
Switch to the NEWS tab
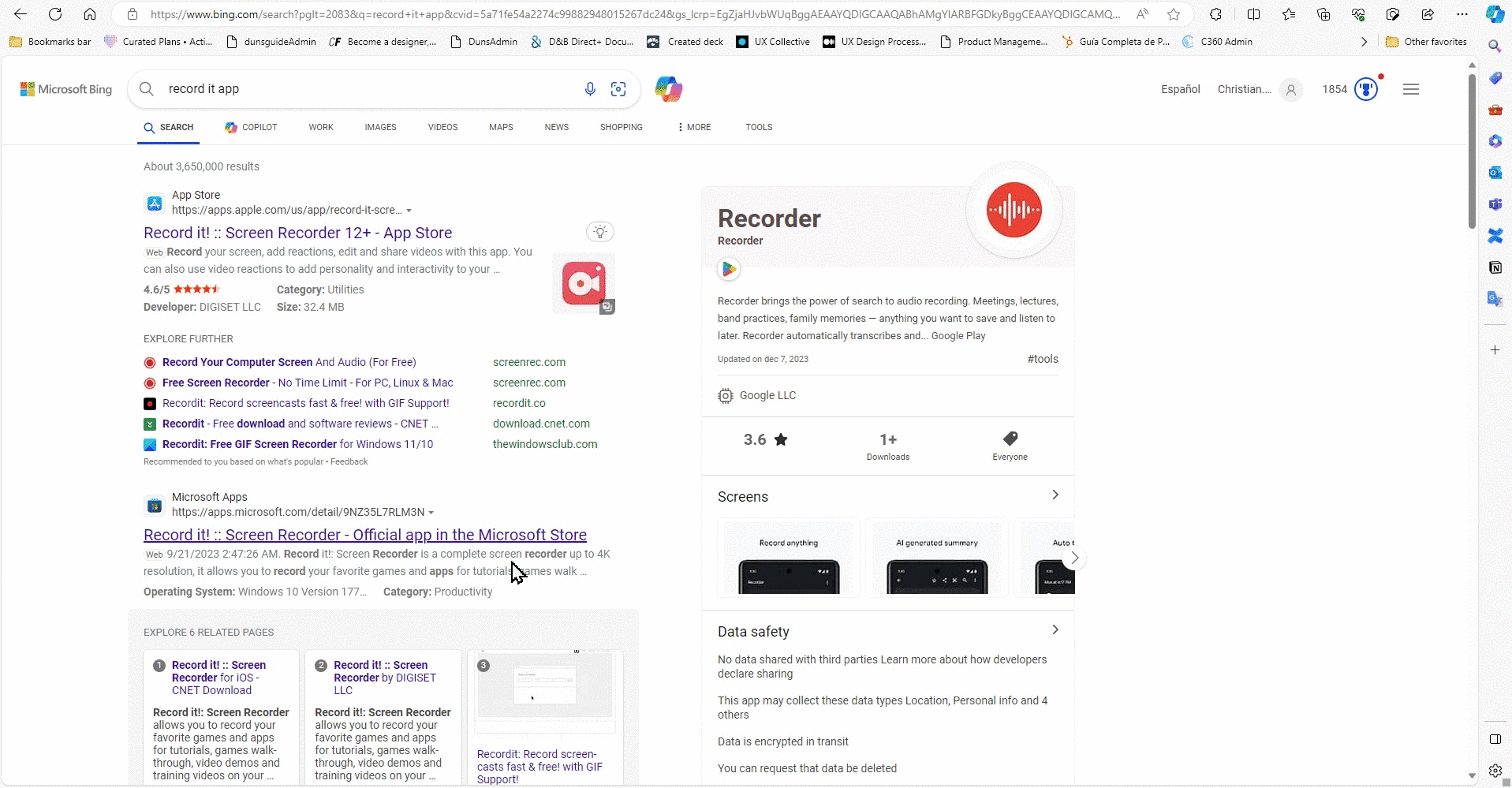[x=556, y=127]
